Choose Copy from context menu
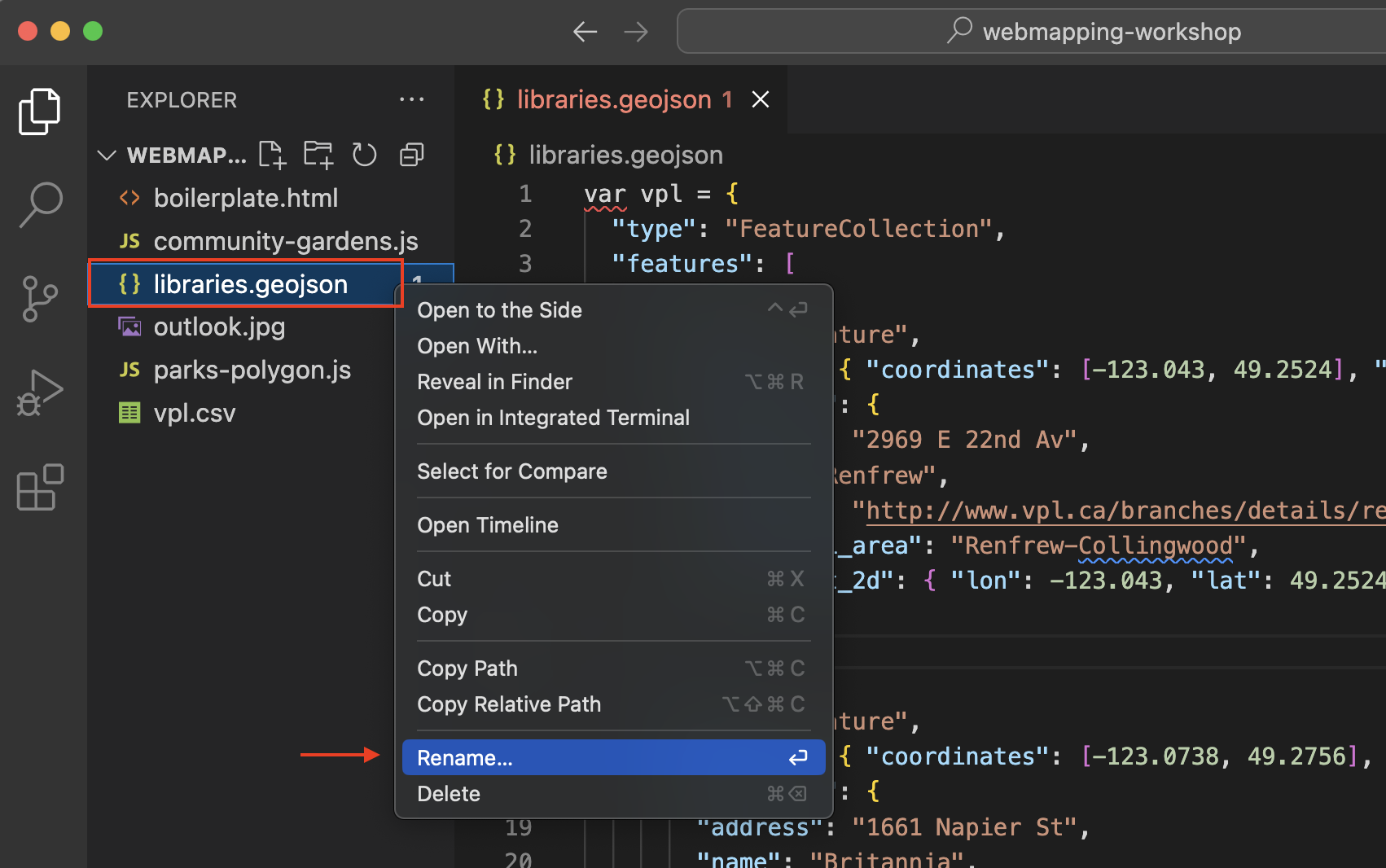The height and width of the screenshot is (868, 1386). [613, 615]
